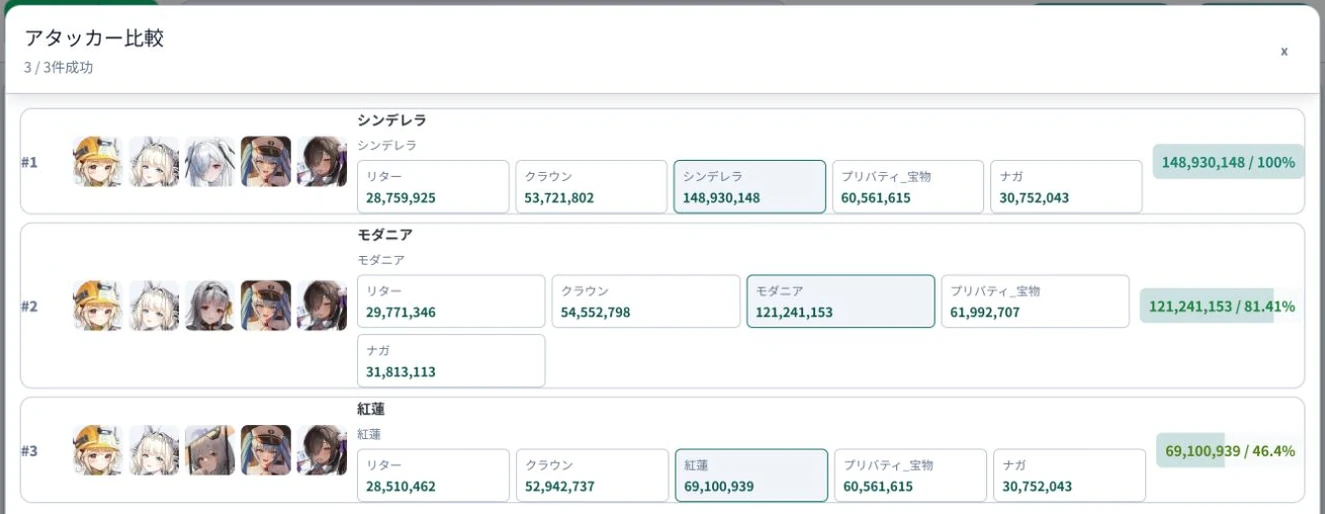
Task: Click the Modernia portrait in row #2
Action: [x=210, y=306]
